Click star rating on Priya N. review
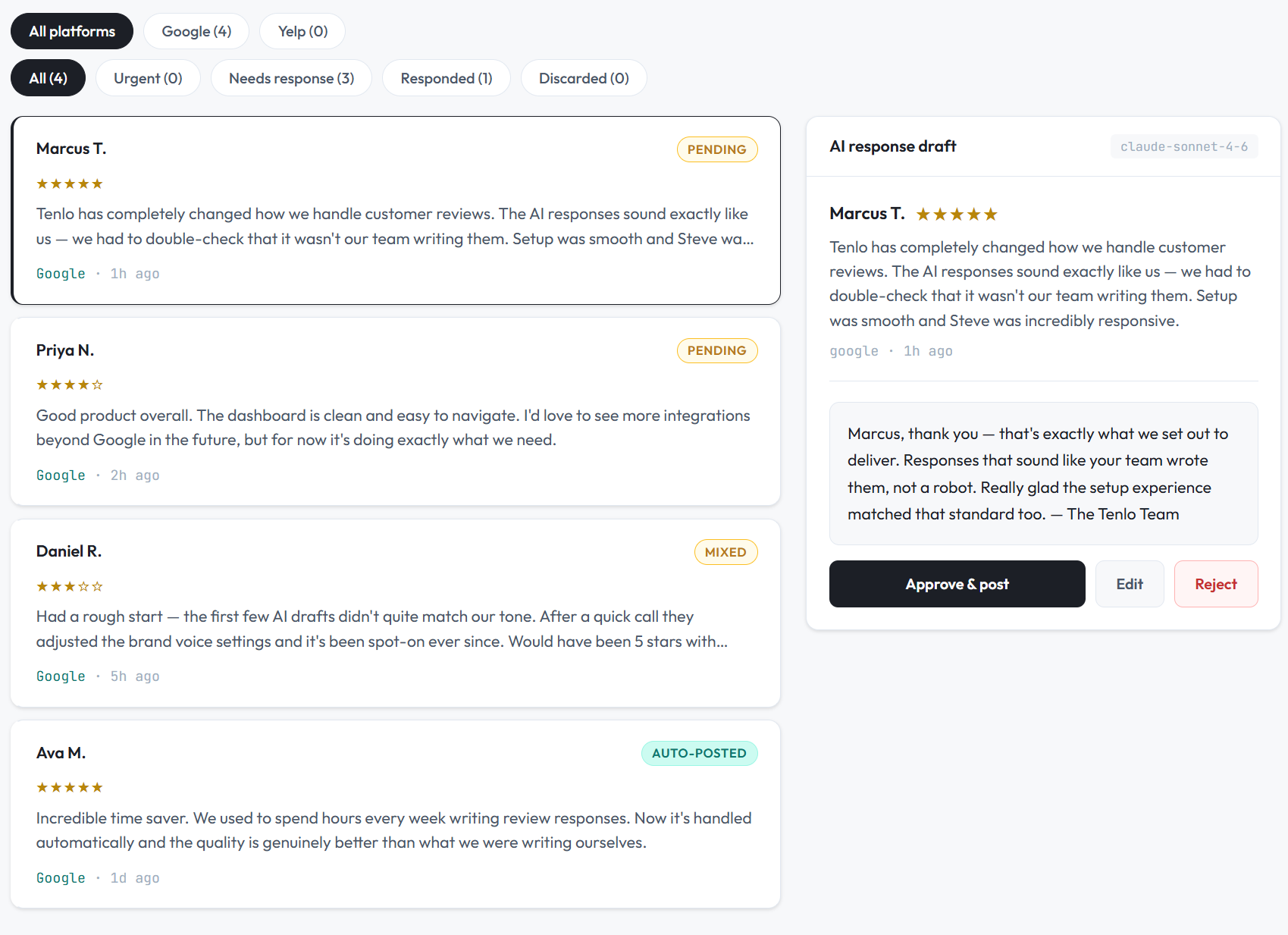This screenshot has height=935, width=1288. point(70,384)
